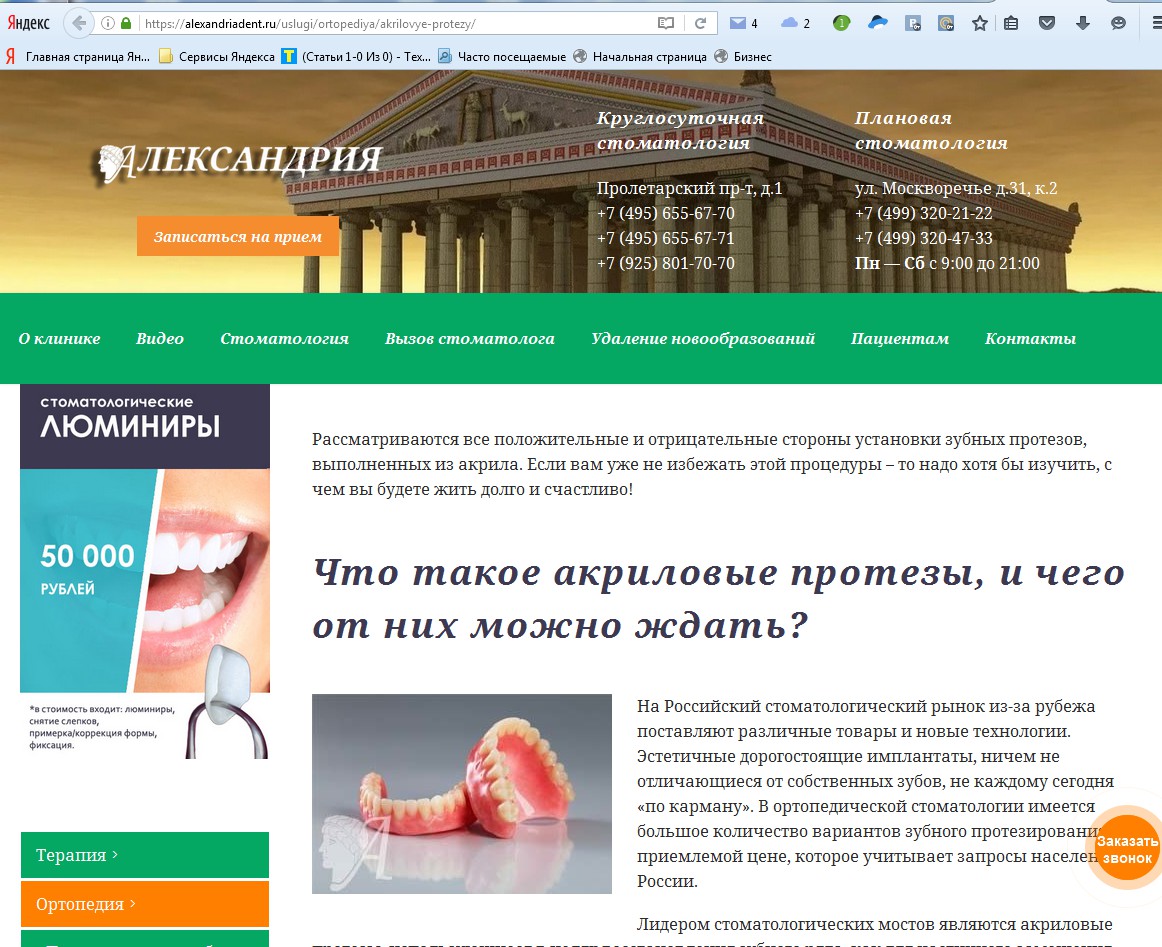
Task: Click the Люминиры 50 000 рублей banner
Action: tap(145, 571)
